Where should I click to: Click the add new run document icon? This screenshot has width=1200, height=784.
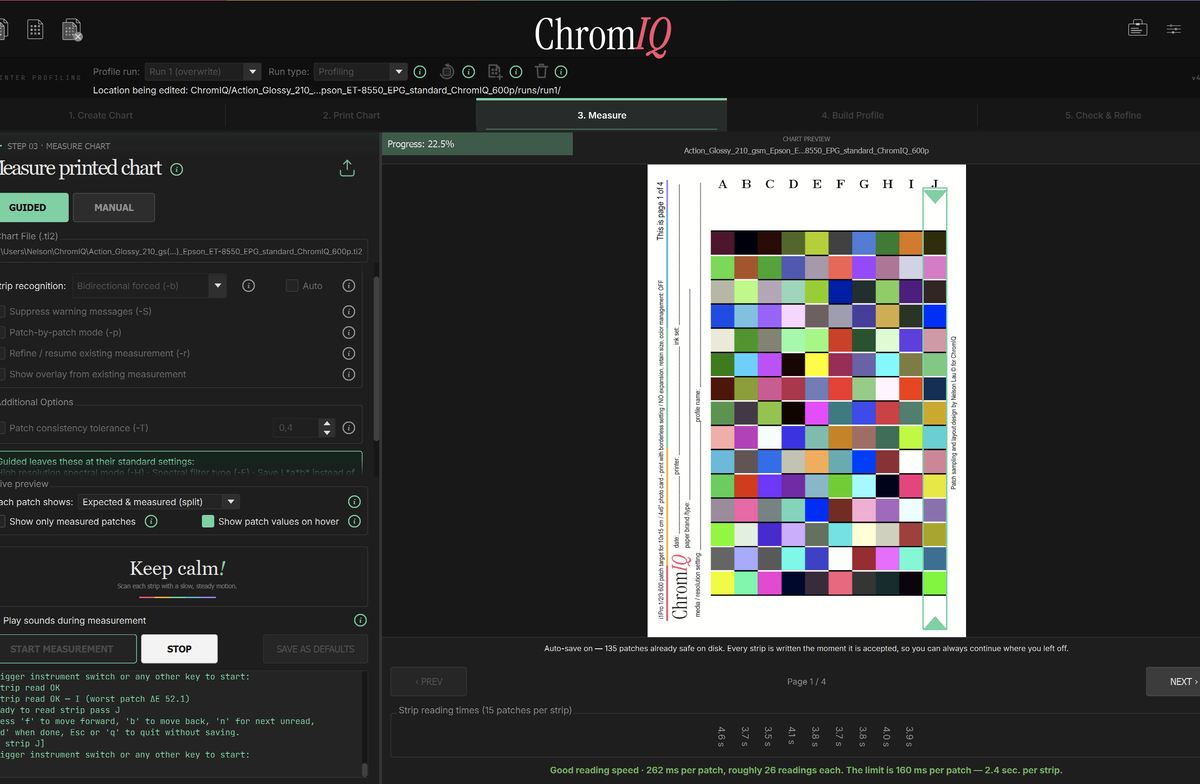pyautogui.click(x=494, y=72)
